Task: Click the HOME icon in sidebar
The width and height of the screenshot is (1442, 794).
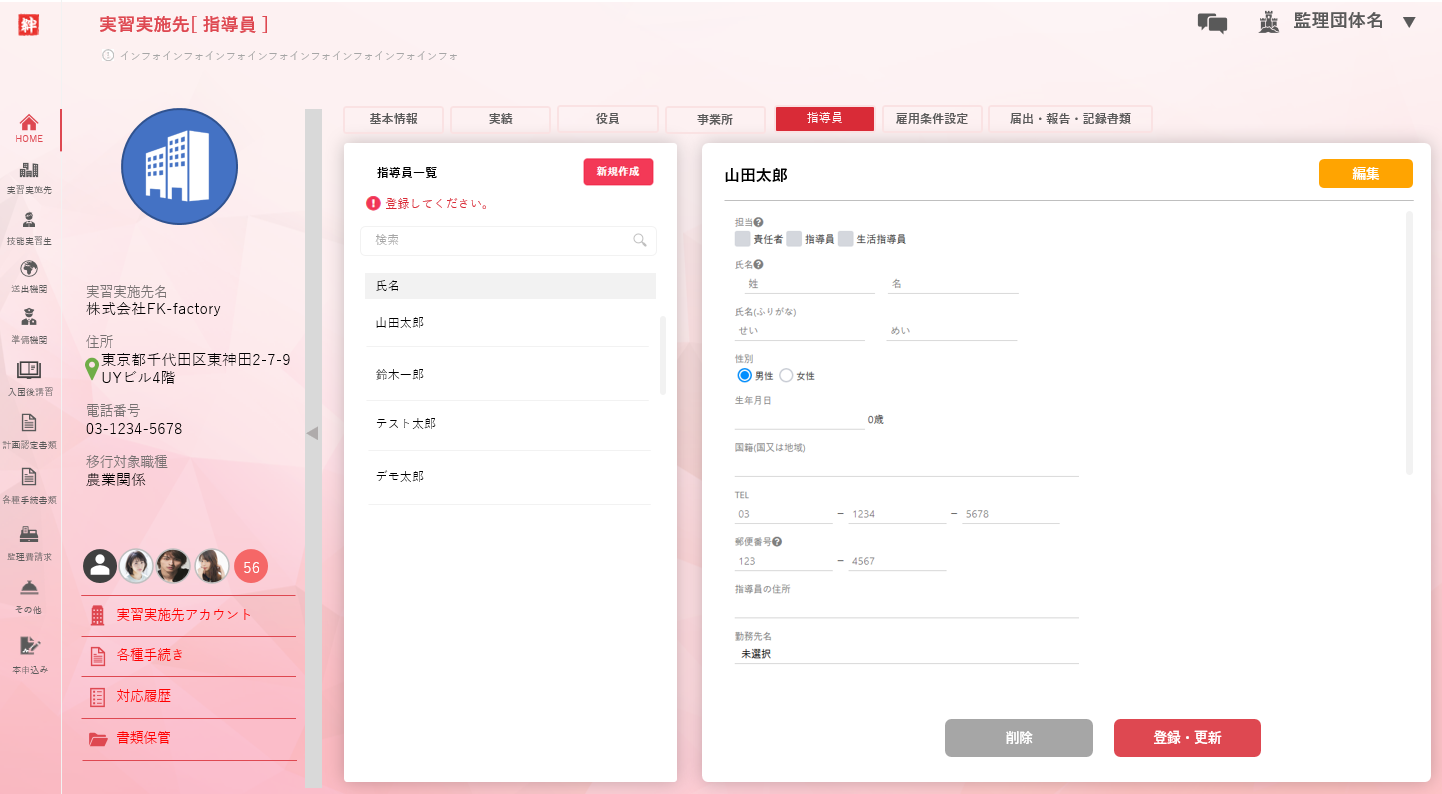Action: tap(29, 123)
